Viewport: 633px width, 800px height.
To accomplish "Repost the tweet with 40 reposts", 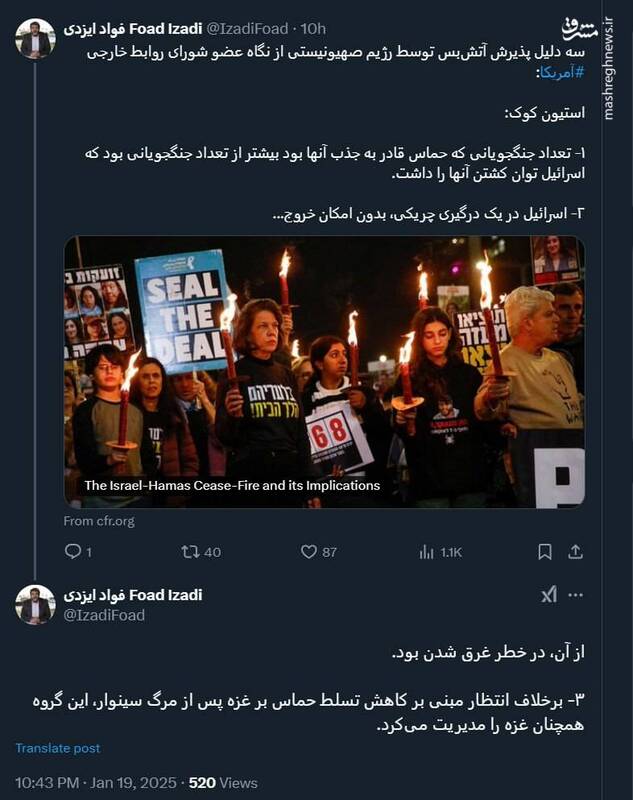I will tap(201, 552).
